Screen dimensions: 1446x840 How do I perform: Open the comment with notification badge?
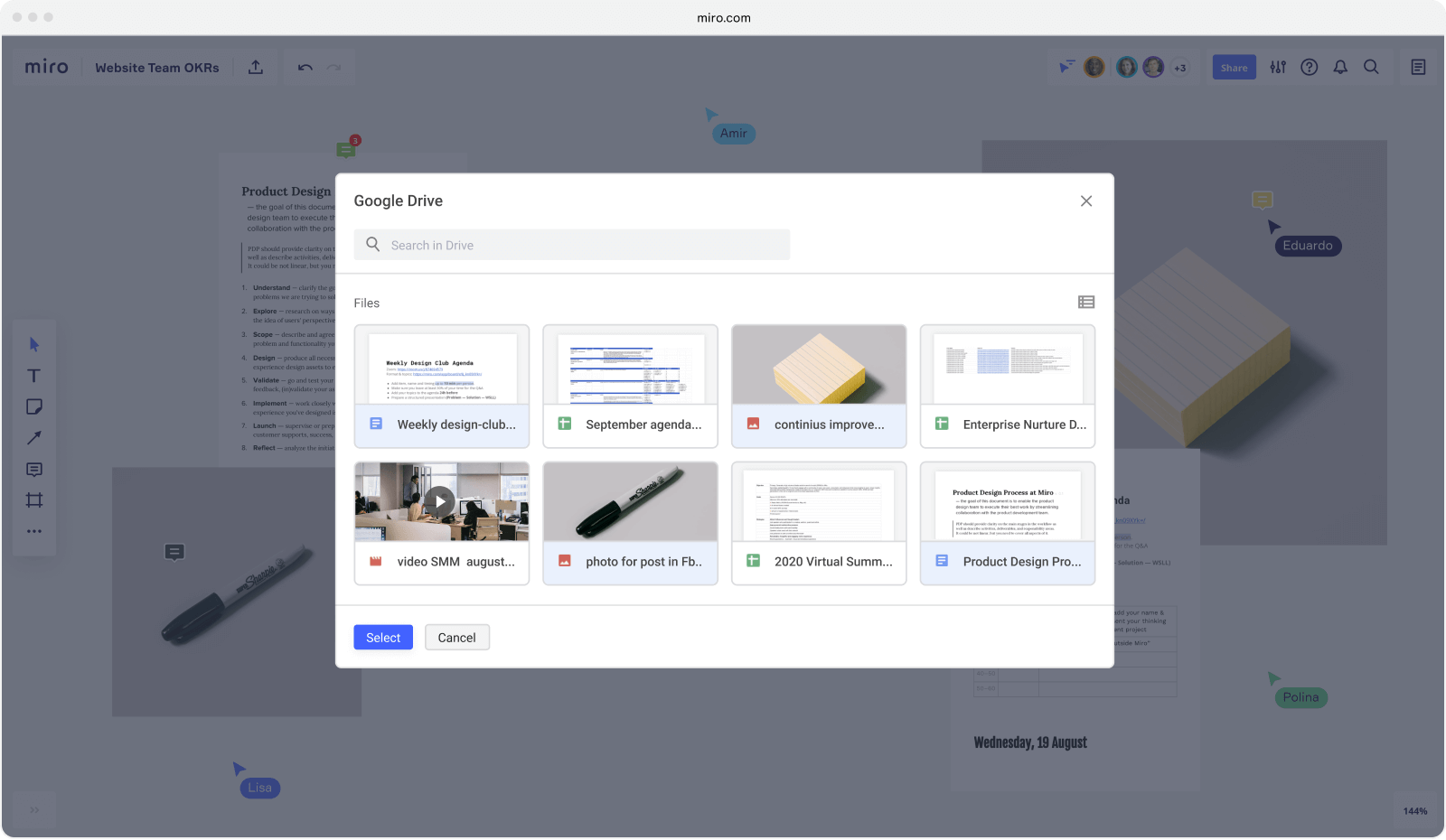click(x=347, y=148)
